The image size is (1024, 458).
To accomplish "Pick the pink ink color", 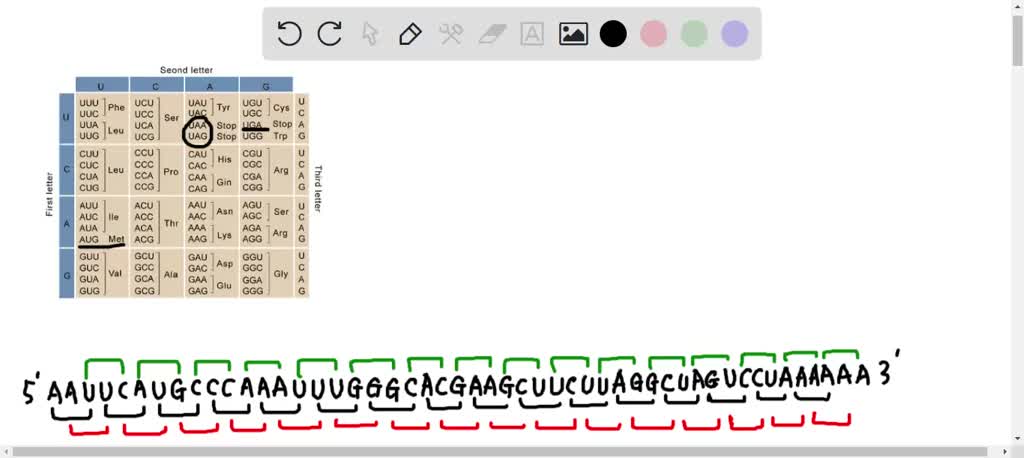I will pos(654,34).
